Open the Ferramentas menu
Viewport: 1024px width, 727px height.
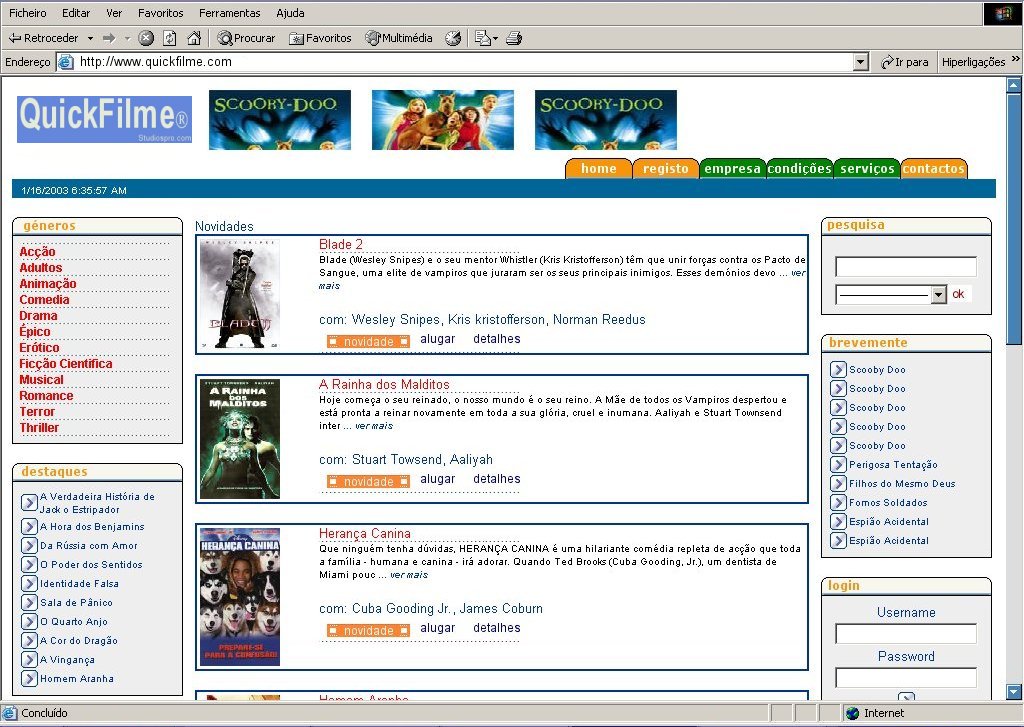[x=229, y=13]
